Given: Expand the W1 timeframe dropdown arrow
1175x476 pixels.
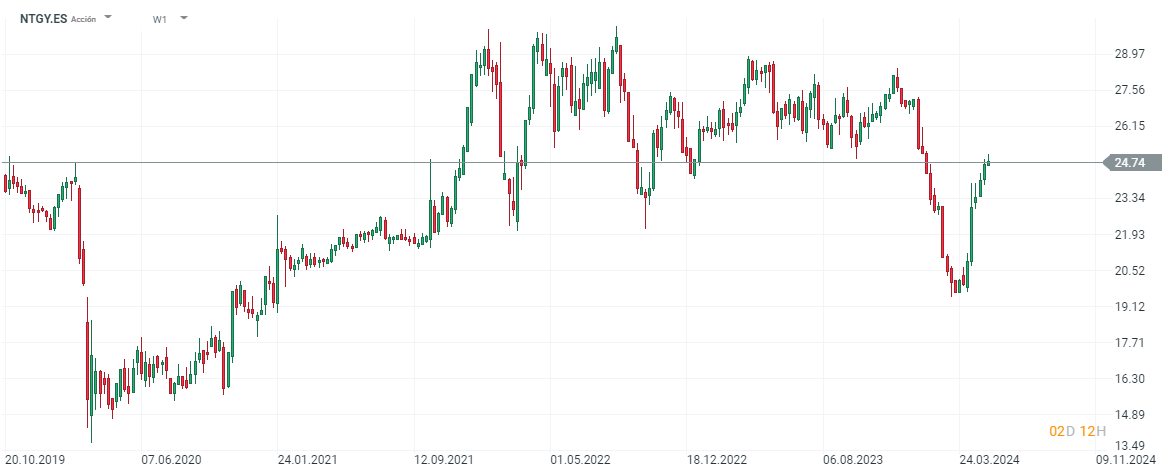Looking at the screenshot, I should point(184,18).
